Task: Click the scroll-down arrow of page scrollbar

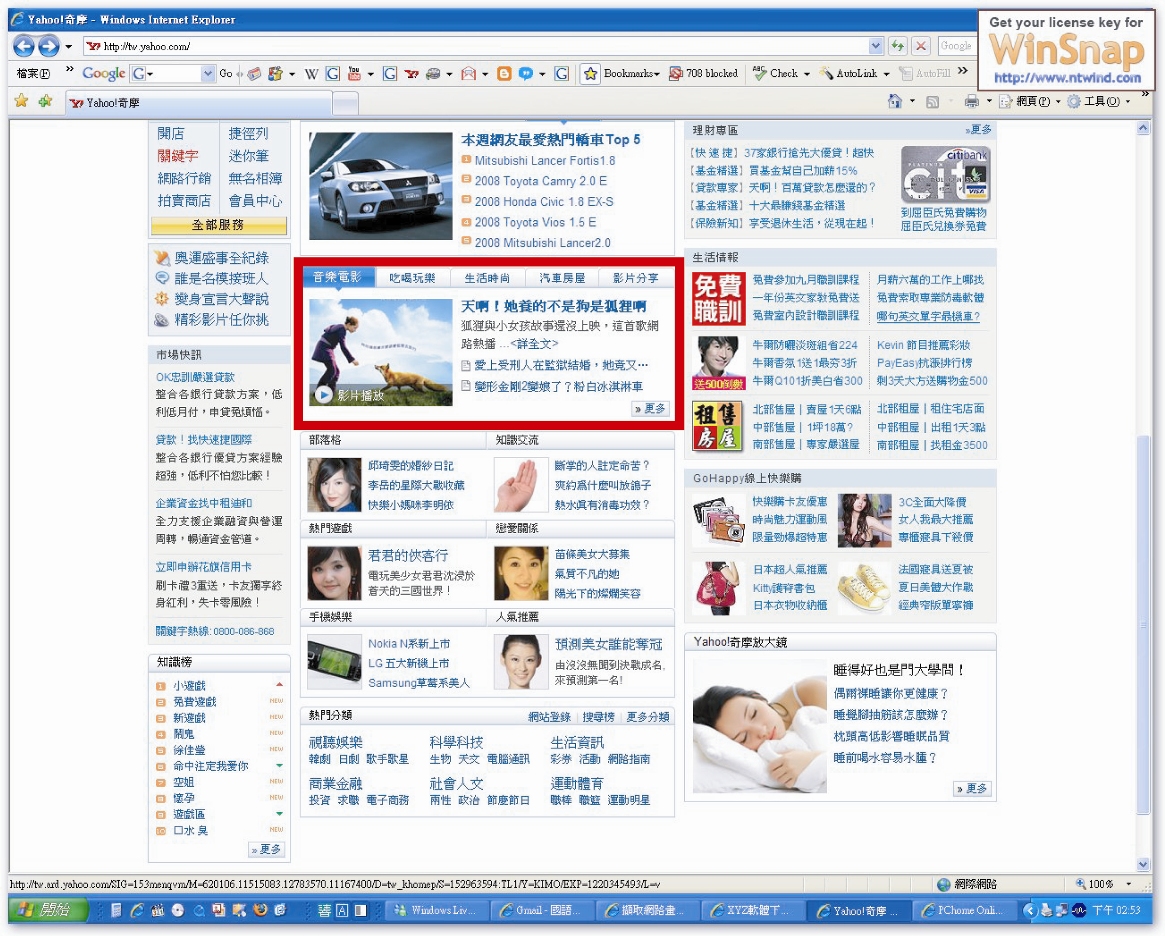Action: pyautogui.click(x=1143, y=864)
